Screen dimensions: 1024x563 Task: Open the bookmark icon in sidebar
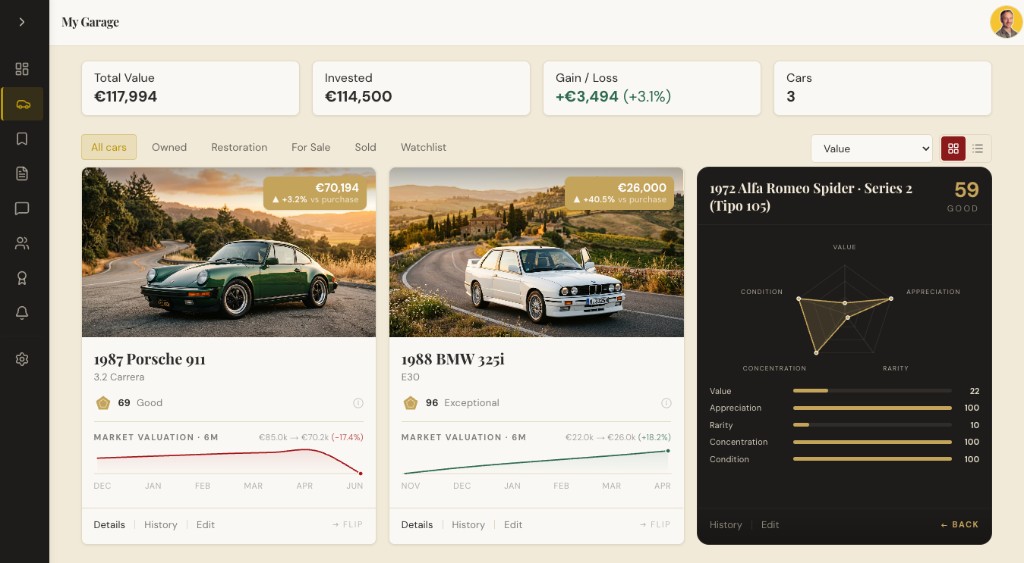[x=22, y=138]
